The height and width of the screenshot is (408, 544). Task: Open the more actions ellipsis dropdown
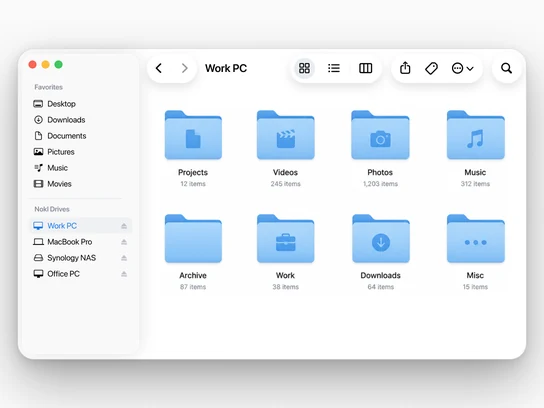[x=462, y=68]
